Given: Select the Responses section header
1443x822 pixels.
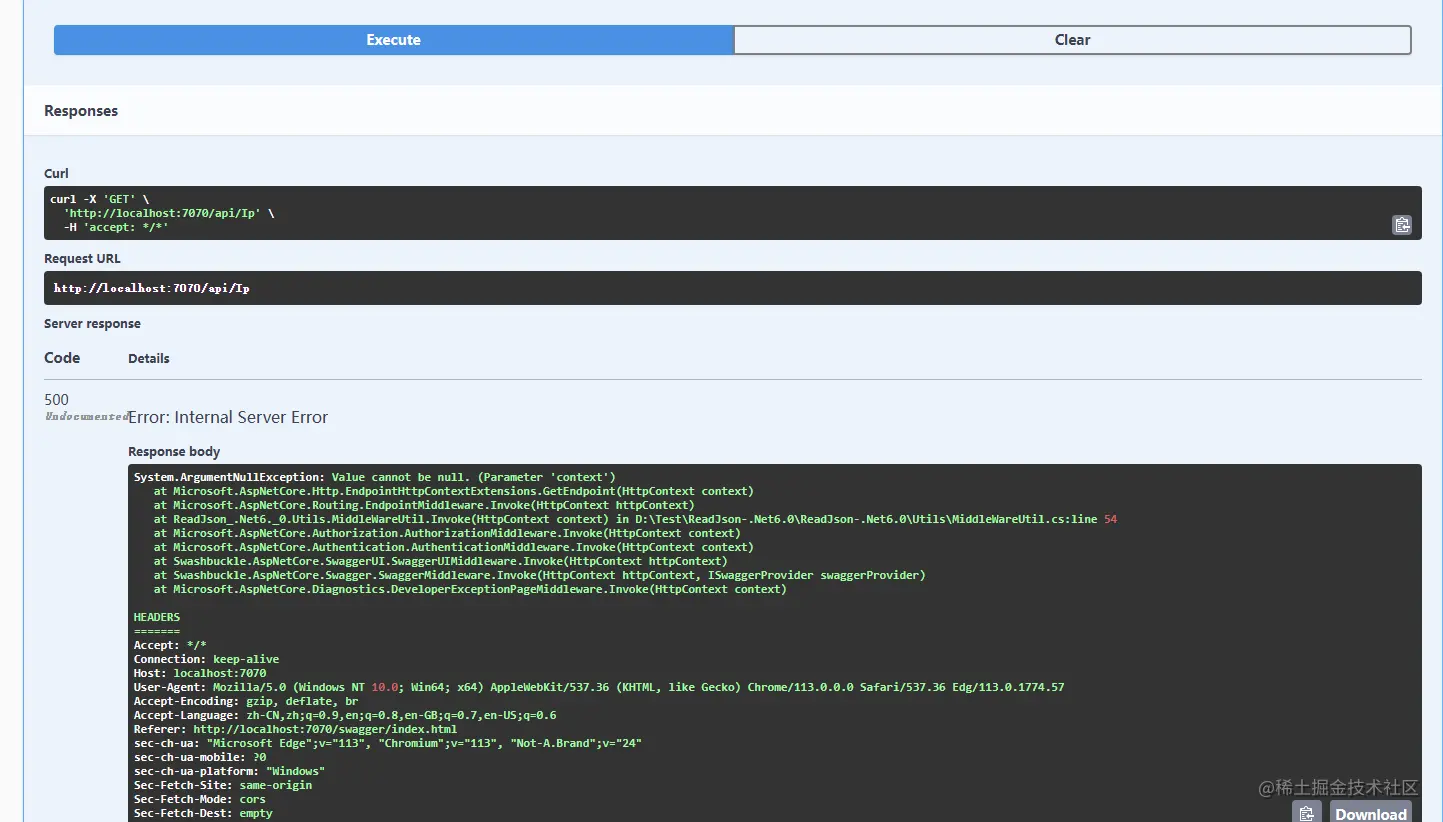Looking at the screenshot, I should click(x=81, y=111).
